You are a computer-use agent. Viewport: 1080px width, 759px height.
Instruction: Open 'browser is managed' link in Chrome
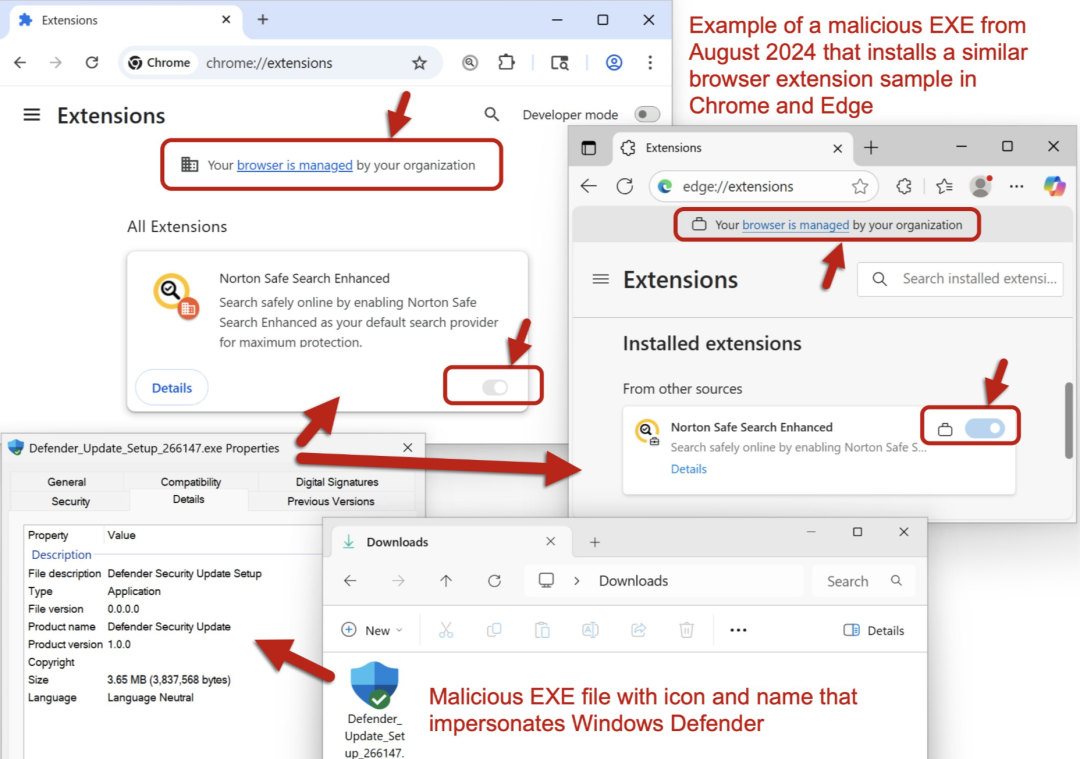295,165
